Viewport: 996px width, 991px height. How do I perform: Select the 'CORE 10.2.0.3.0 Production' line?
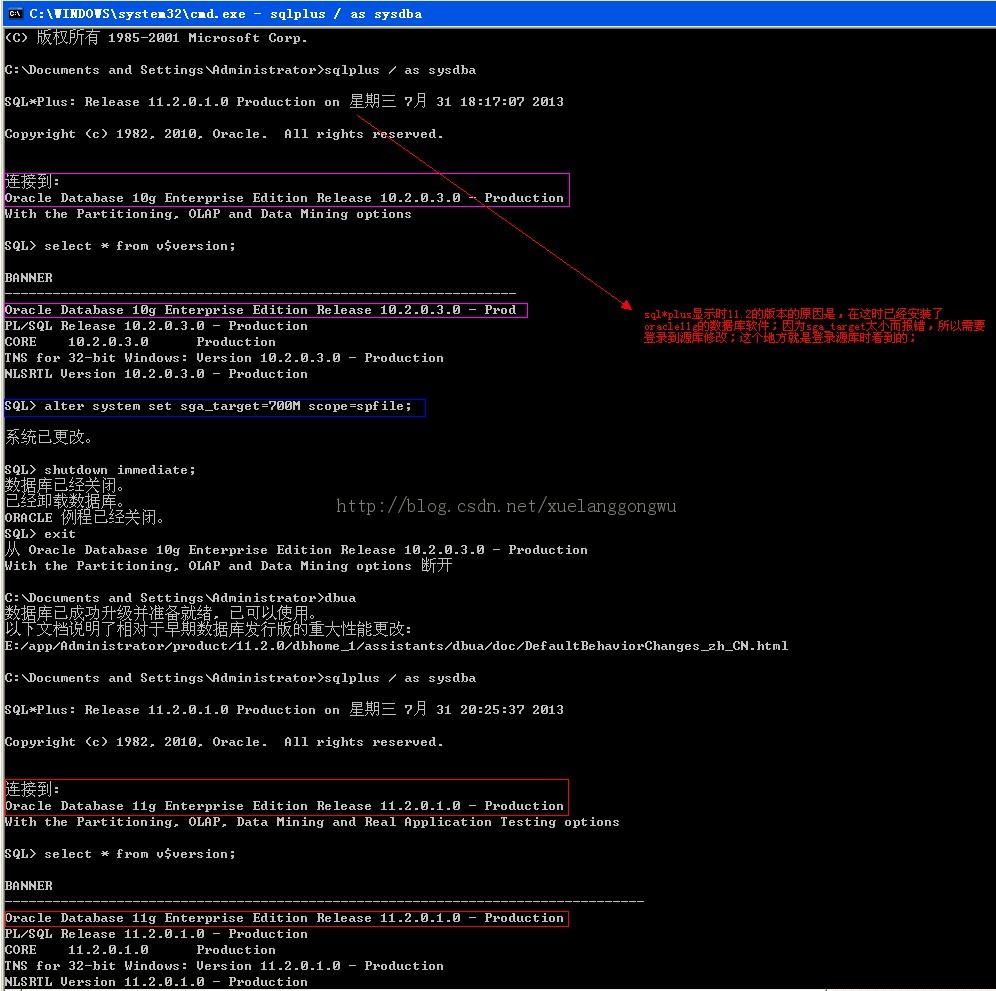coord(140,342)
